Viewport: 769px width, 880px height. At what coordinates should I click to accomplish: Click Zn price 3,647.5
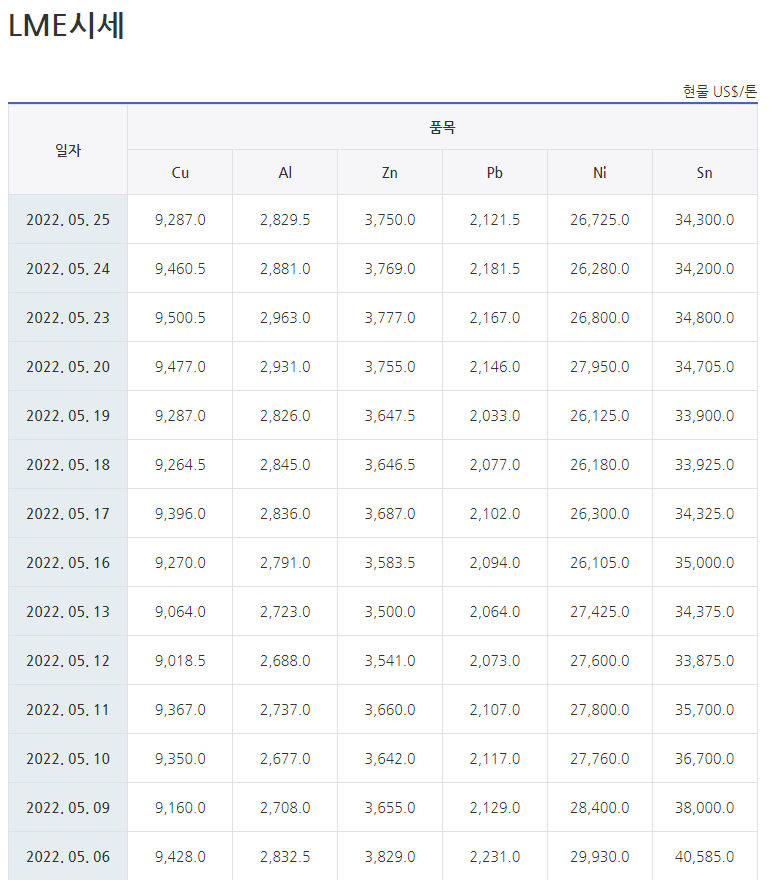point(390,415)
